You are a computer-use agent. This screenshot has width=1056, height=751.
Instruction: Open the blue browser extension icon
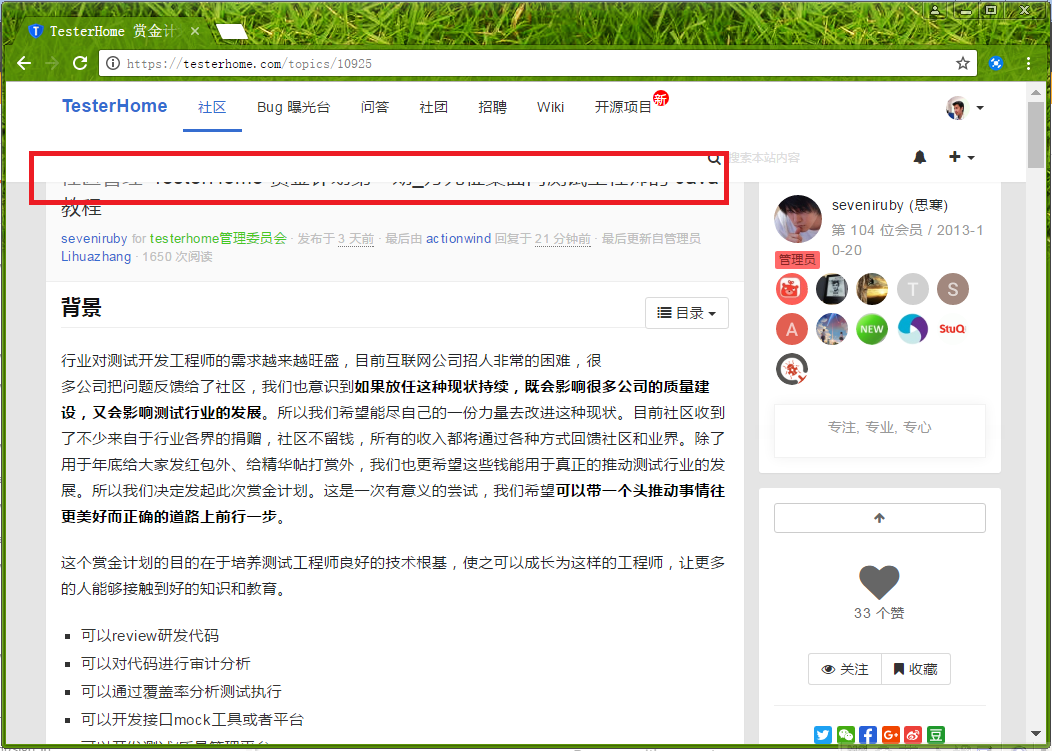[x=996, y=63]
